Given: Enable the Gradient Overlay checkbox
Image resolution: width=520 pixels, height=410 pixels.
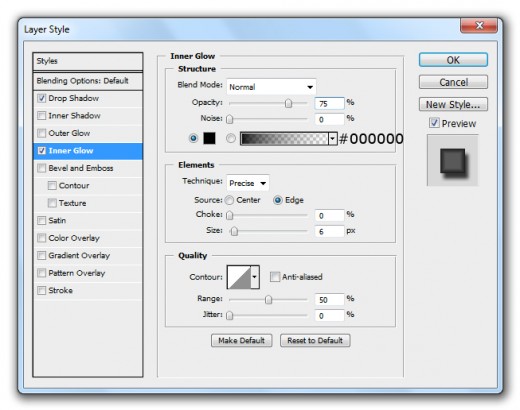Looking at the screenshot, I should pyautogui.click(x=42, y=256).
